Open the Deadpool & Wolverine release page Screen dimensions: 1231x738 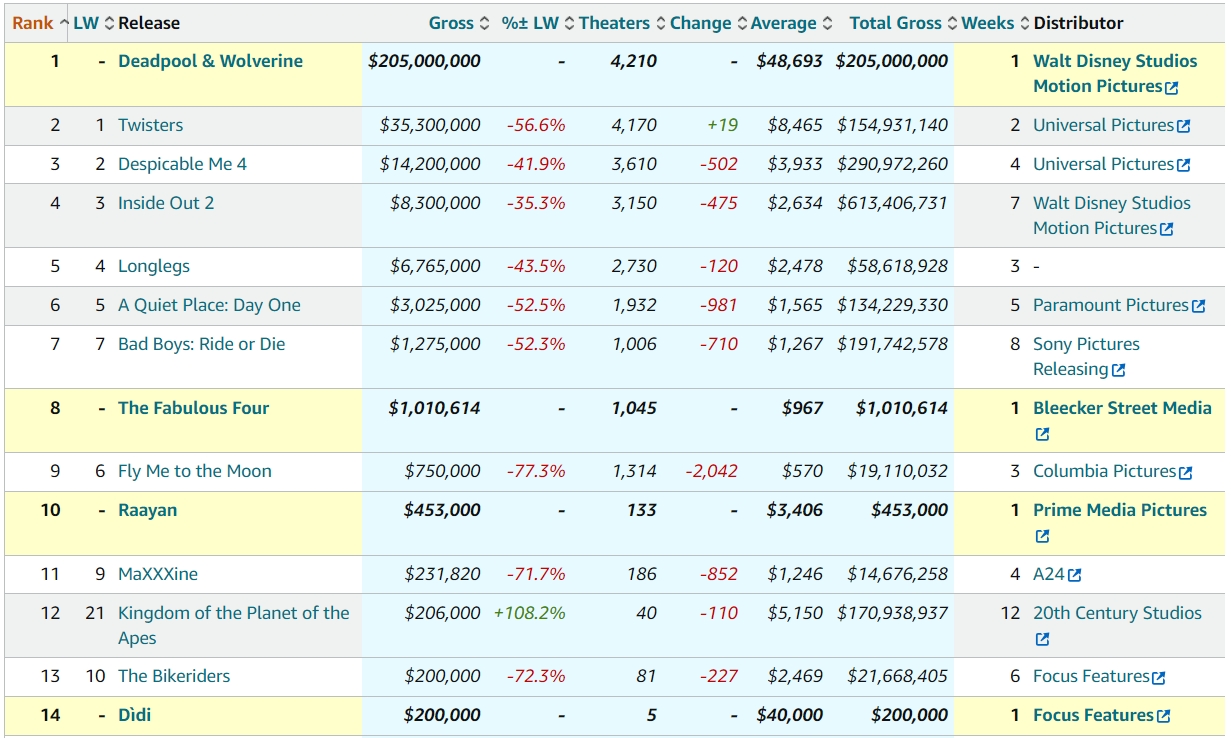210,61
